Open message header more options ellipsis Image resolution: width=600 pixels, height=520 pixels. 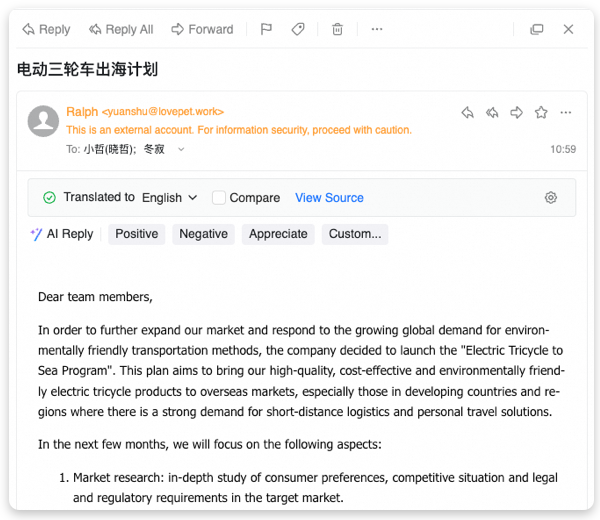click(566, 112)
